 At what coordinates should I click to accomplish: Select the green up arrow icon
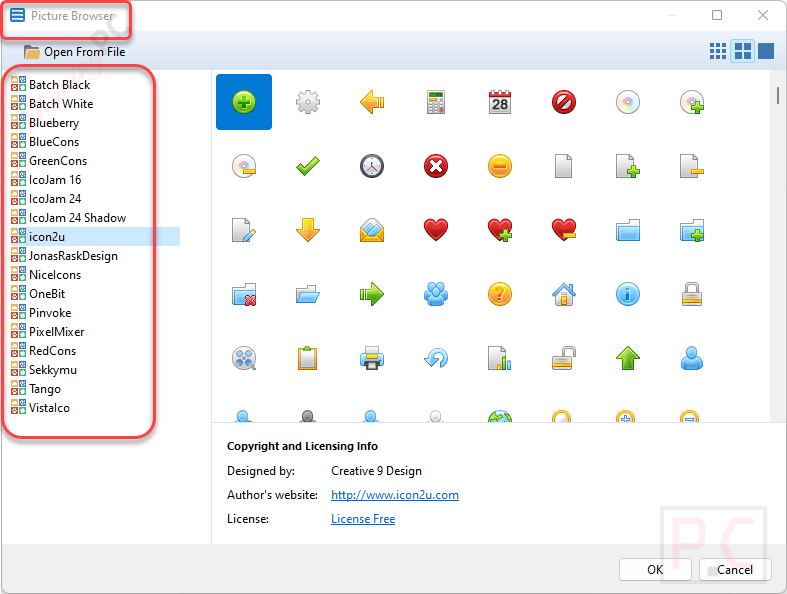pyautogui.click(x=628, y=359)
